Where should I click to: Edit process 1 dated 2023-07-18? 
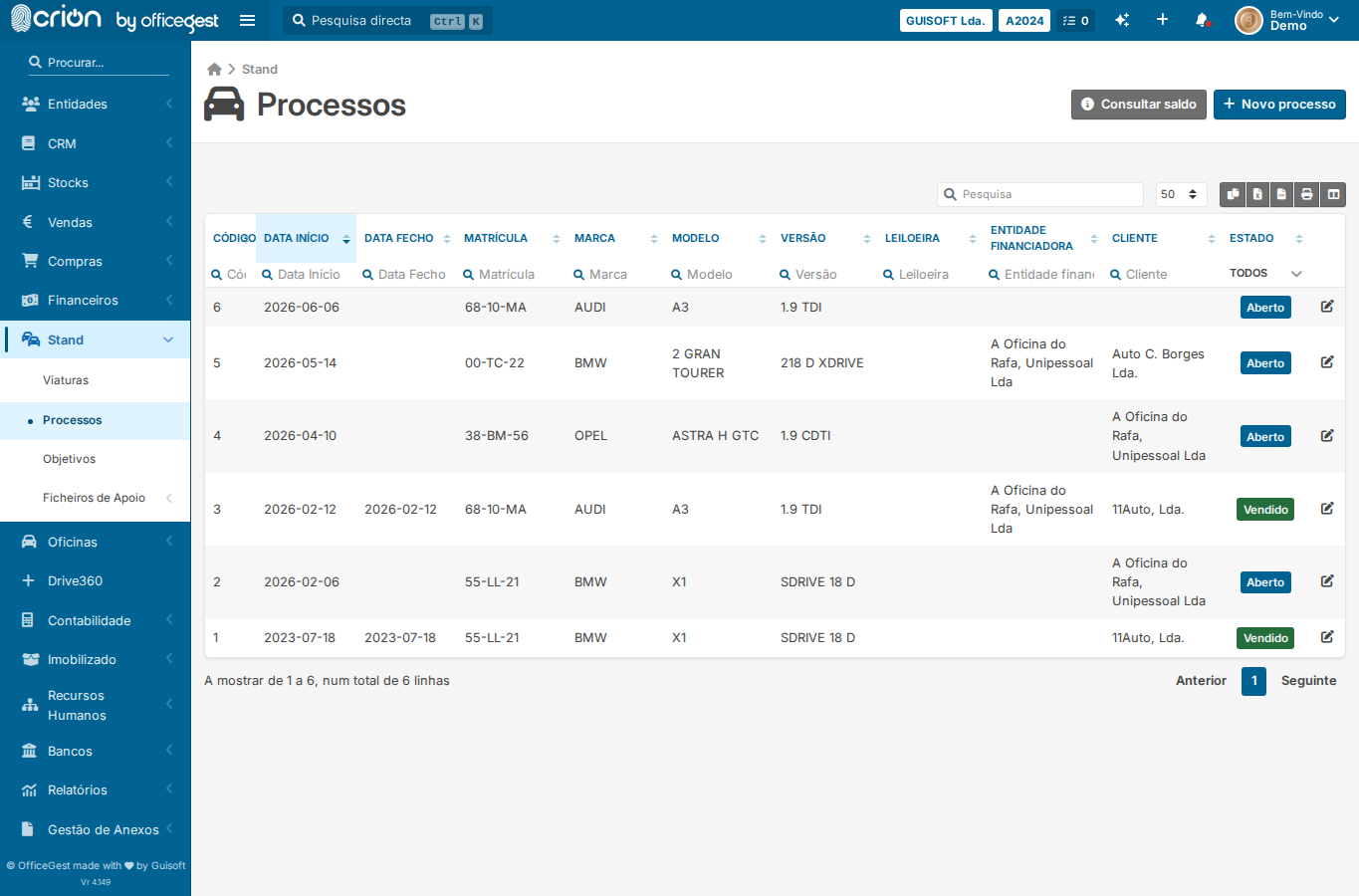tap(1327, 637)
